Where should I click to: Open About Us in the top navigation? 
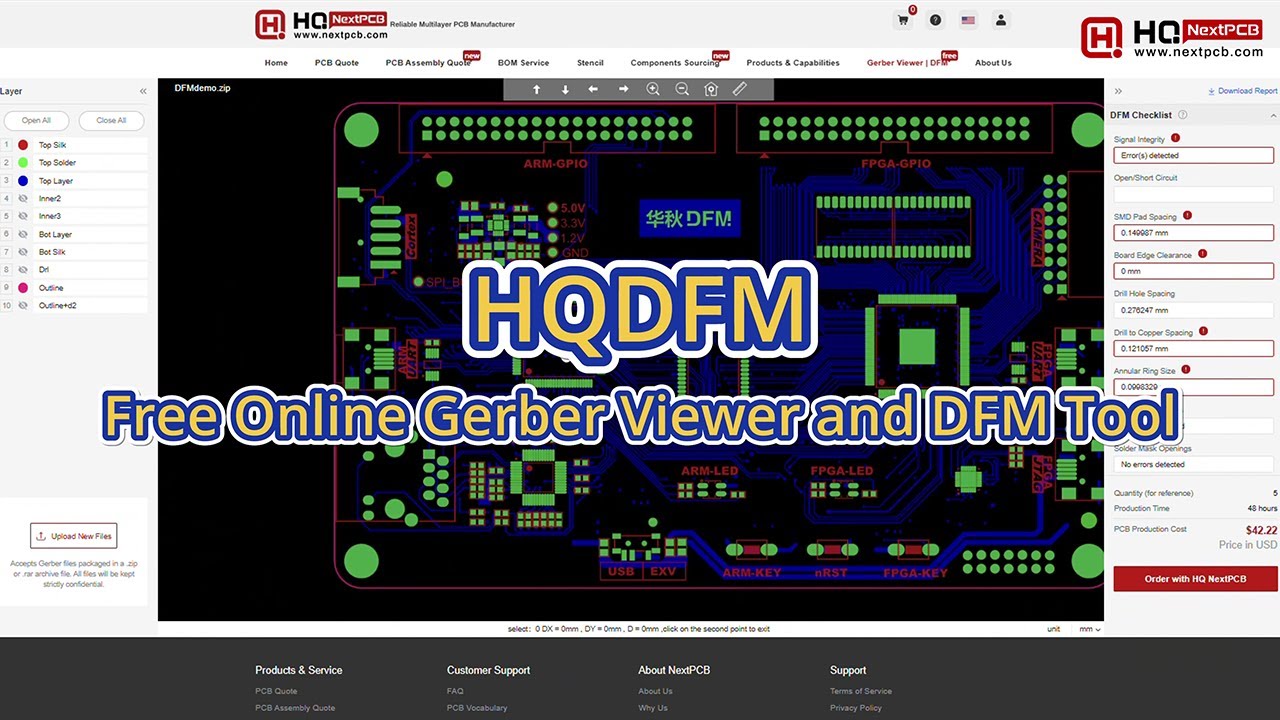[993, 63]
